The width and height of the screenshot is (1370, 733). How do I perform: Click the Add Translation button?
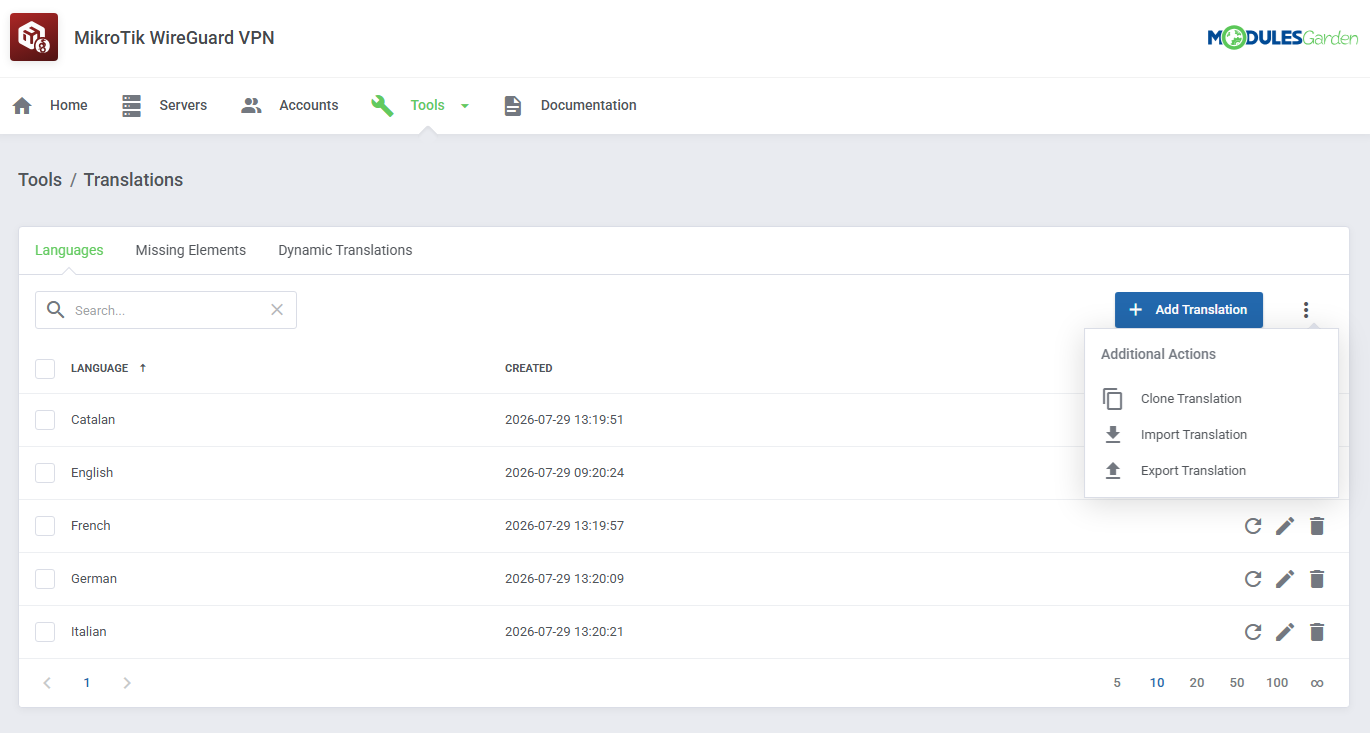(1189, 310)
